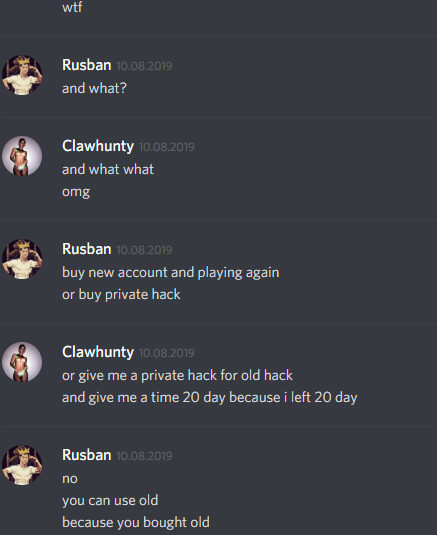Image resolution: width=437 pixels, height=535 pixels.
Task: Select the message 'omg'
Action: [76, 192]
